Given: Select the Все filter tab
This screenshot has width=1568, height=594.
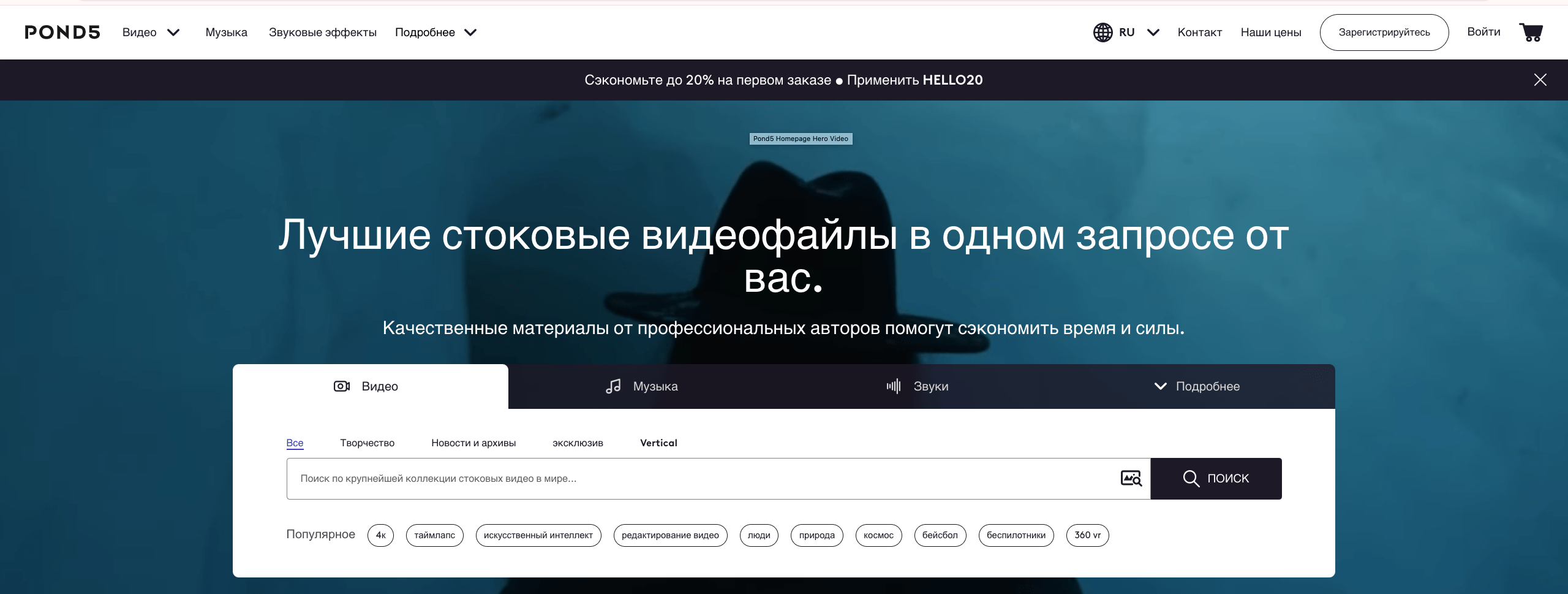Looking at the screenshot, I should pyautogui.click(x=295, y=443).
